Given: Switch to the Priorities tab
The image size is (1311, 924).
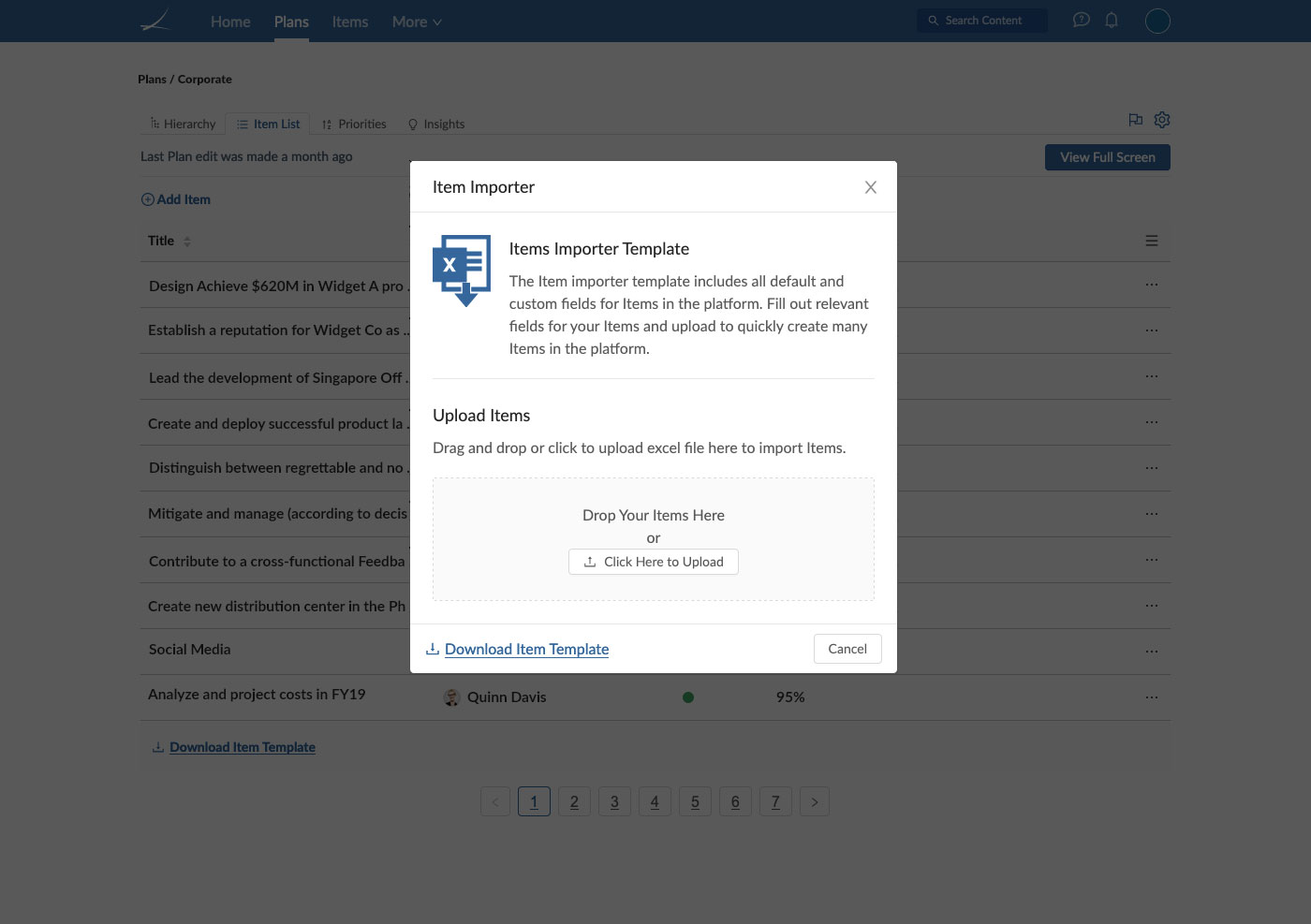Looking at the screenshot, I should pos(353,124).
